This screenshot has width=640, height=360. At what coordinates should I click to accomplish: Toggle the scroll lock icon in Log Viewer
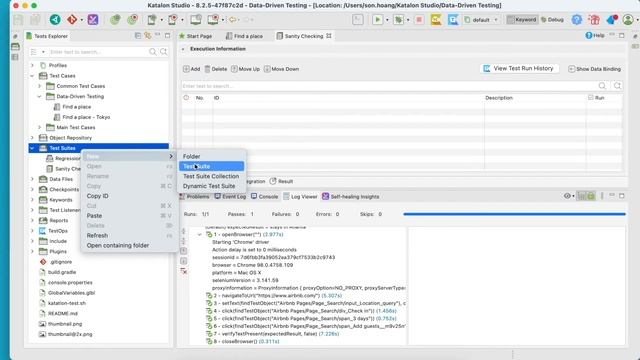tap(591, 196)
